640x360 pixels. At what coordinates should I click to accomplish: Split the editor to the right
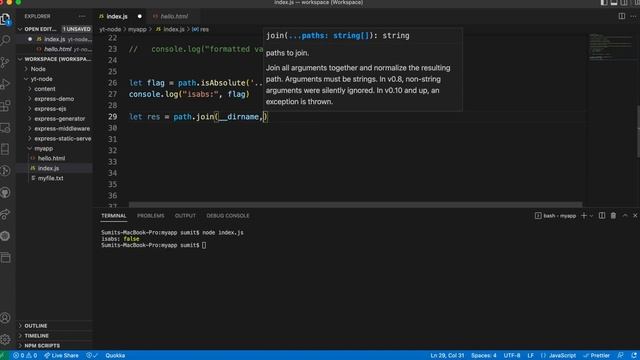click(x=622, y=16)
